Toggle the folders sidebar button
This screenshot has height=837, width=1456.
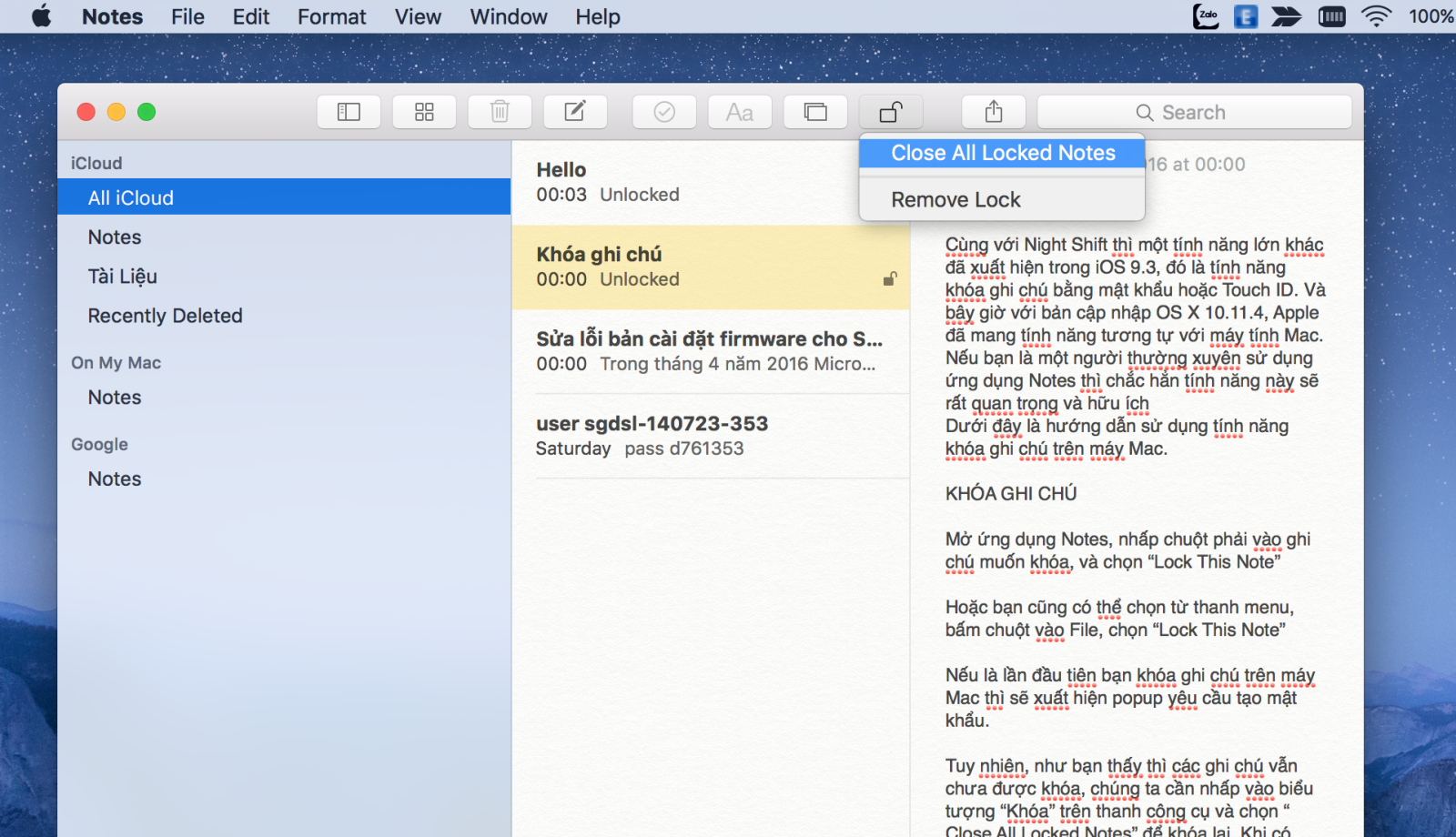coord(349,112)
